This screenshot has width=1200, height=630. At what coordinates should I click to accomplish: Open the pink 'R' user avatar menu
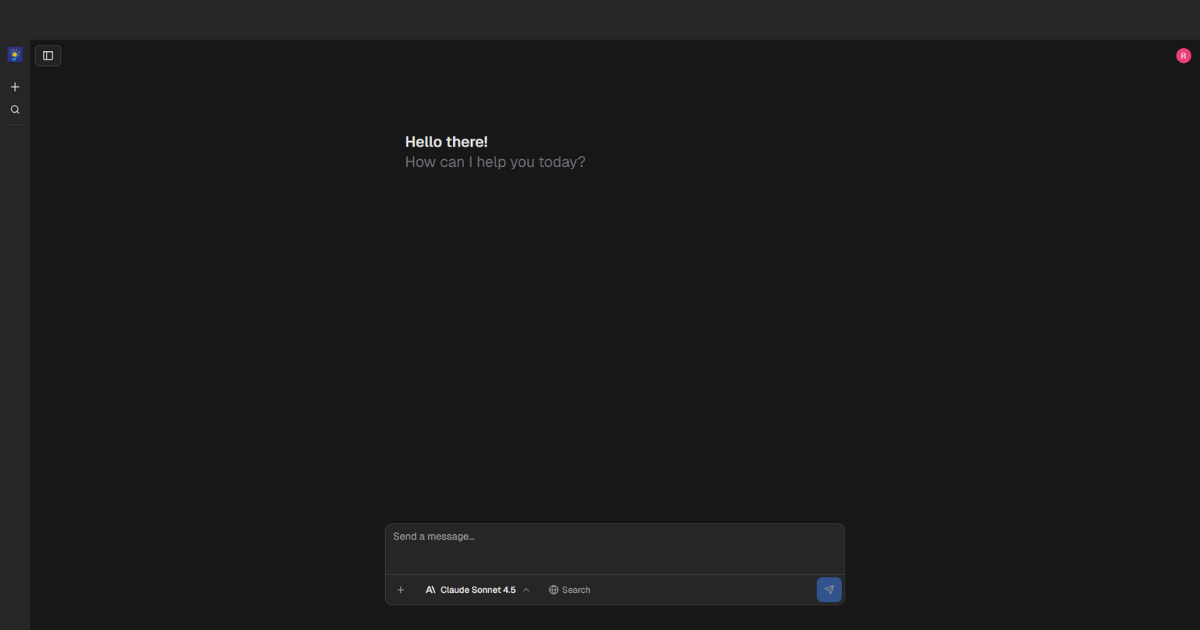[1183, 56]
